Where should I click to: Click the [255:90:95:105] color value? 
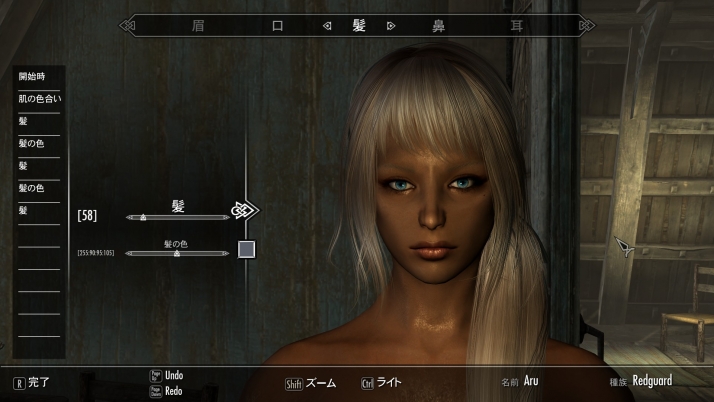click(96, 253)
